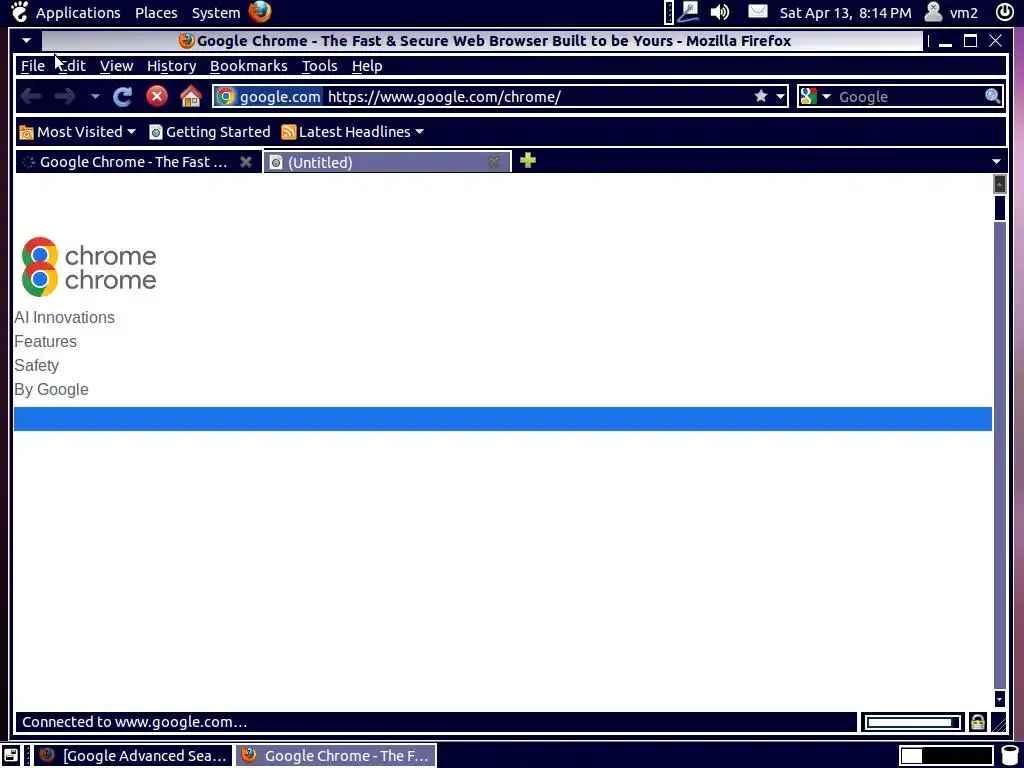
Task: Open the window menu arrow in title bar
Action: pyautogui.click(x=26, y=40)
